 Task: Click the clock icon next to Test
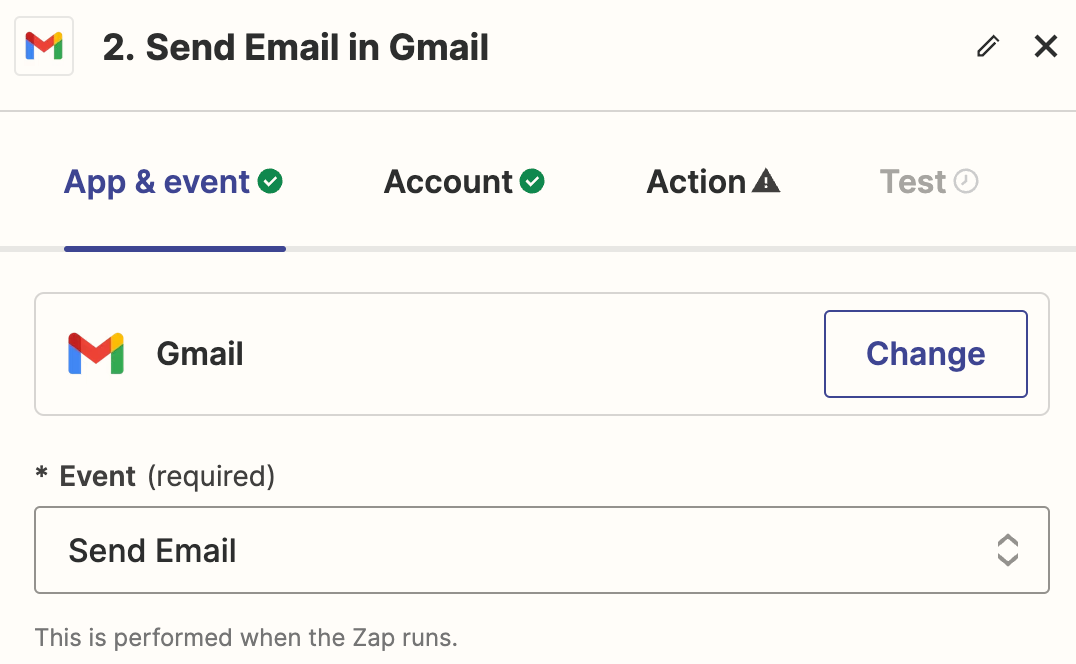(966, 182)
